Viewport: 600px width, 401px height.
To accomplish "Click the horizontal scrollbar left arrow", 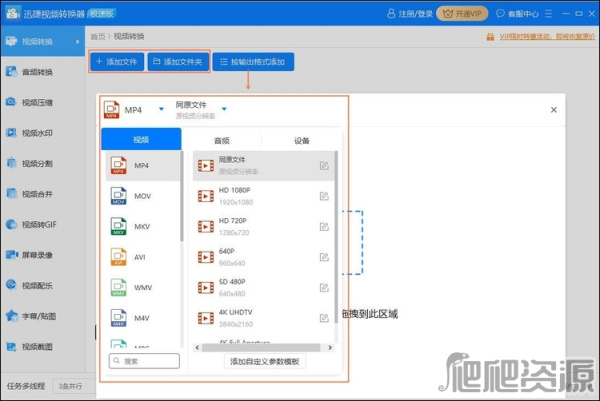I will [x=197, y=347].
